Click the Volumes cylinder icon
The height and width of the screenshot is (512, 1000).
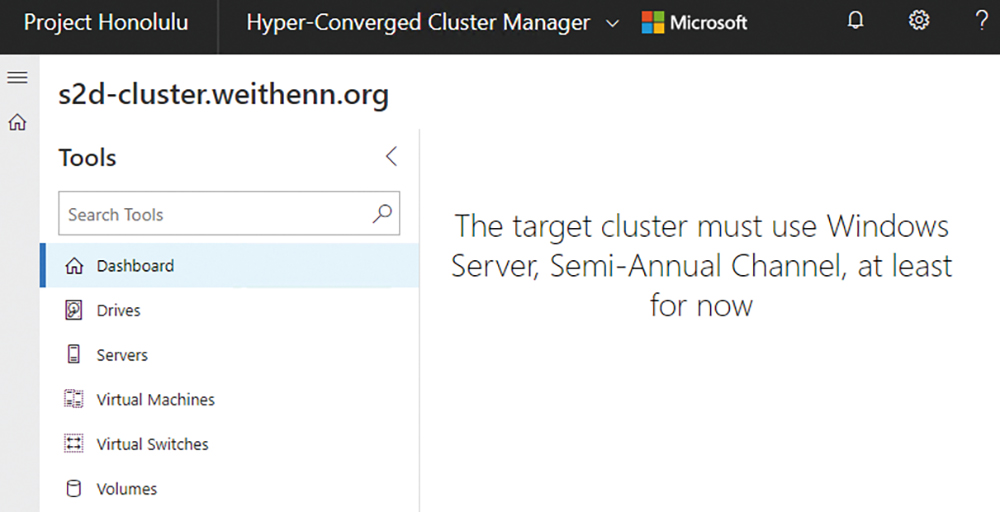click(x=74, y=488)
